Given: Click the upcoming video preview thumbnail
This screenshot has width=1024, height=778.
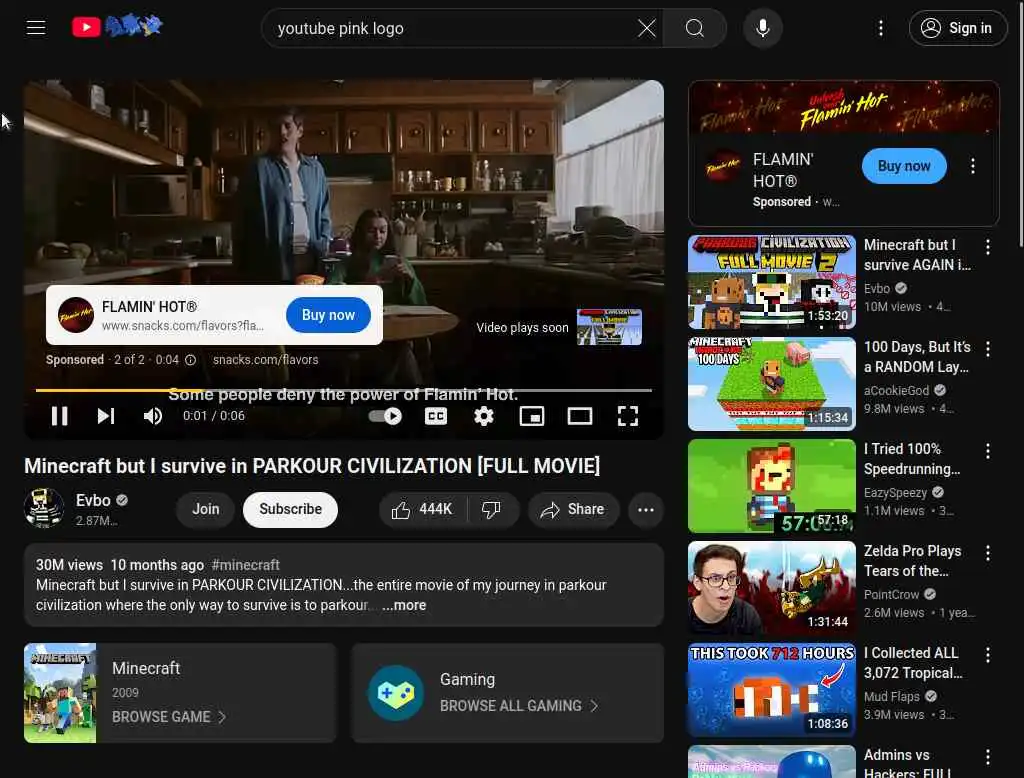Looking at the screenshot, I should (x=609, y=327).
